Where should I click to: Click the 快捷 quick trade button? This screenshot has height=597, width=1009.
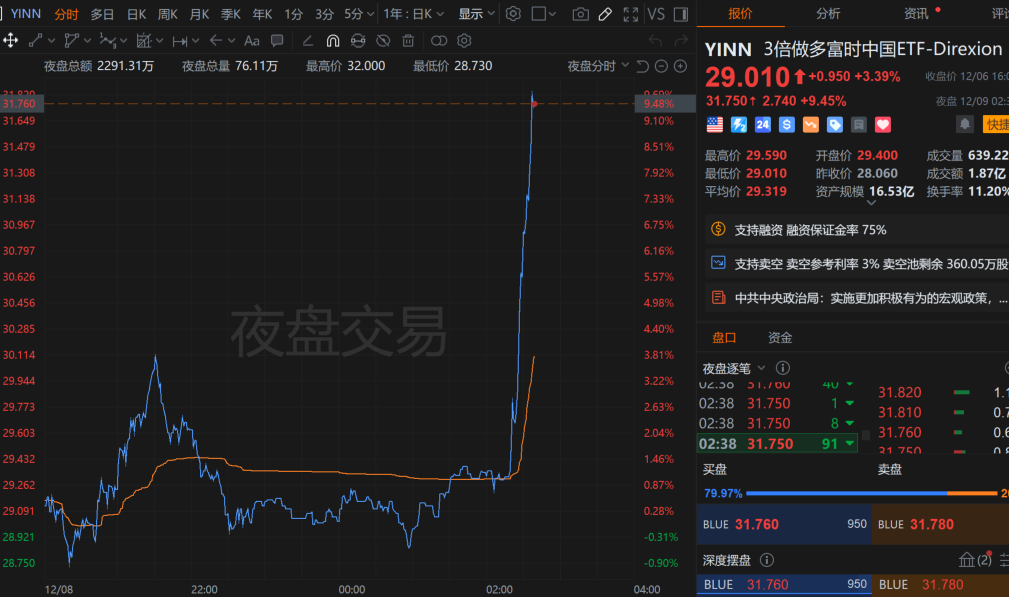click(996, 124)
